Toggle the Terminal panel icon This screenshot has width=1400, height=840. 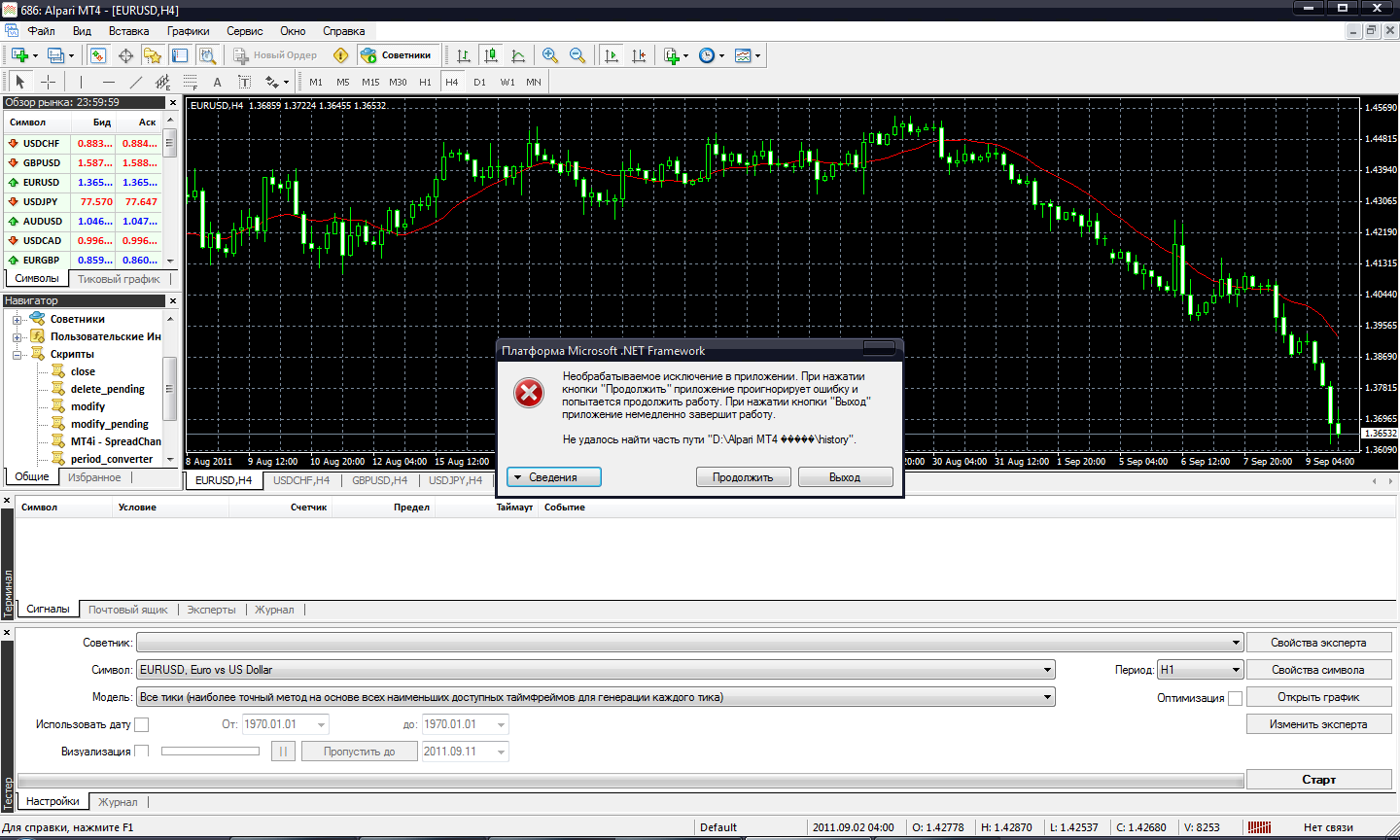pos(180,55)
